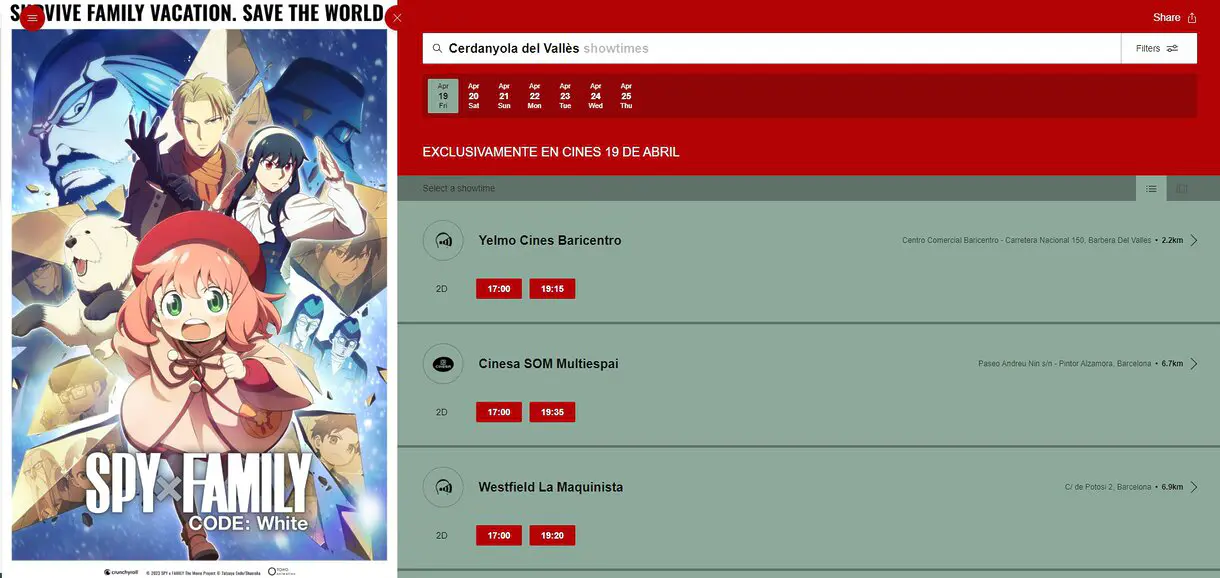Select the Apr 21 Sun date tab

point(504,96)
